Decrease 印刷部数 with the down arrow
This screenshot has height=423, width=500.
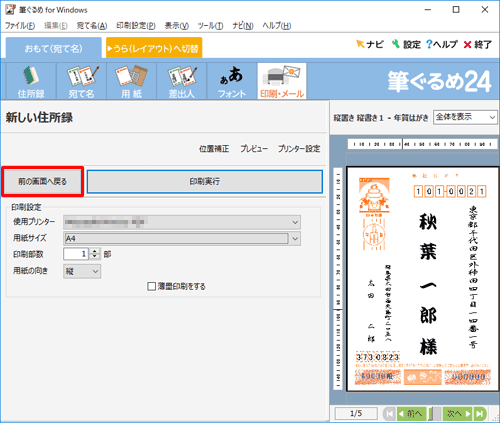coord(95,257)
